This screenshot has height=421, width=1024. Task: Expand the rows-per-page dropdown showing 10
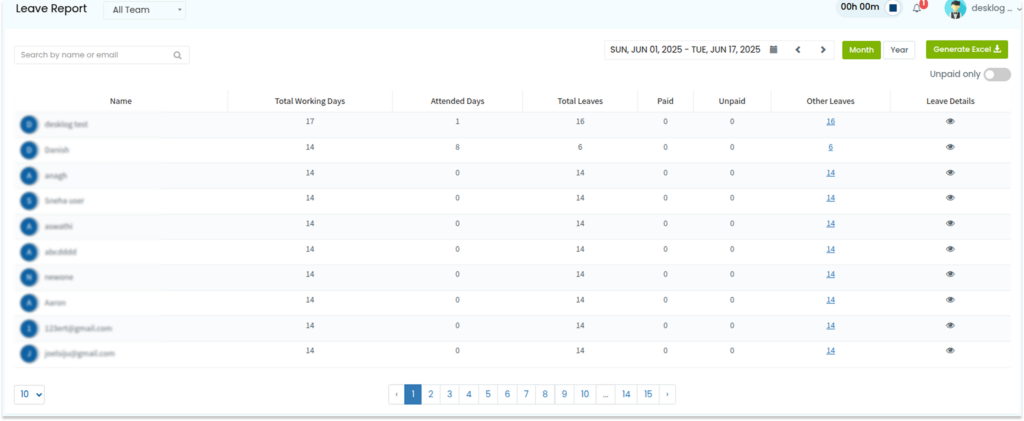click(x=29, y=394)
